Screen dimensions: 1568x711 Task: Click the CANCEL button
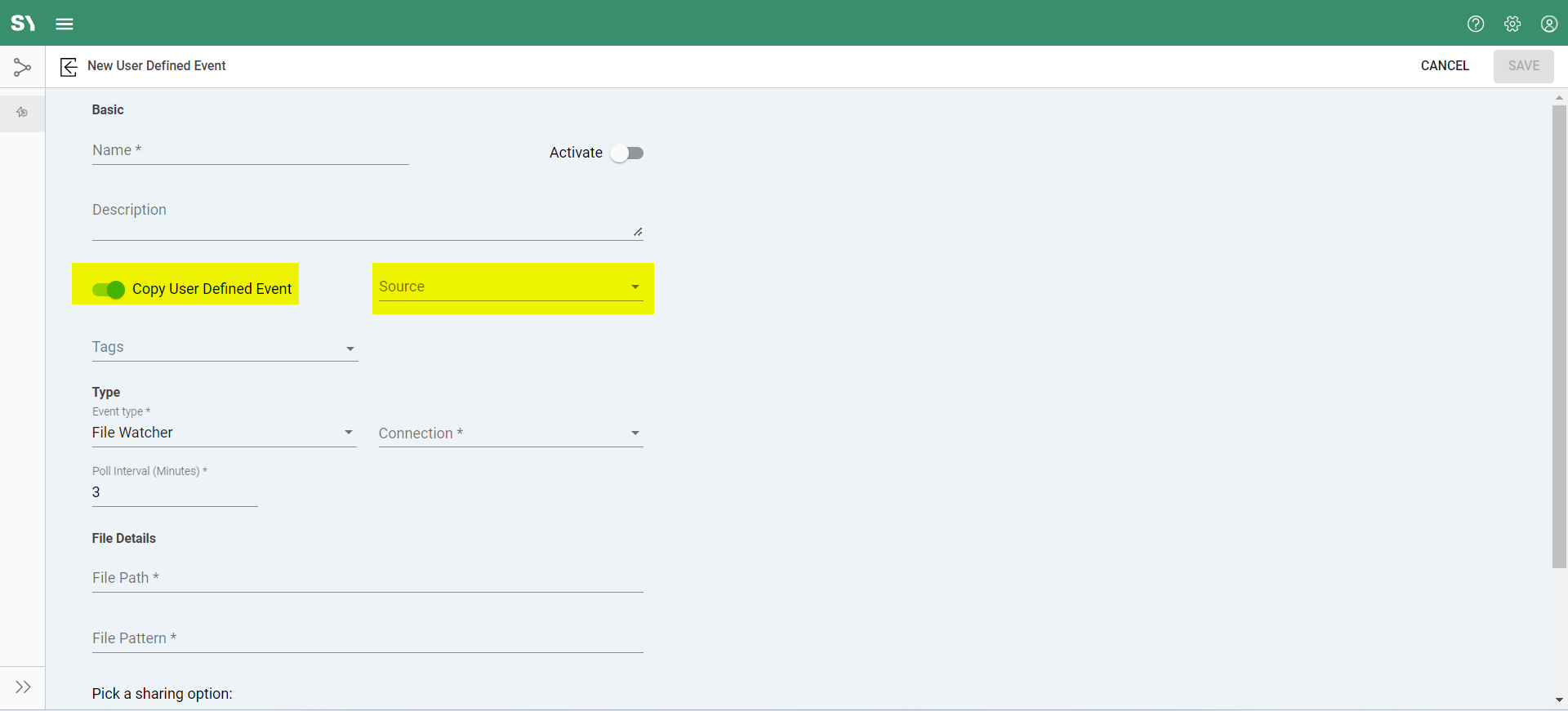1444,66
